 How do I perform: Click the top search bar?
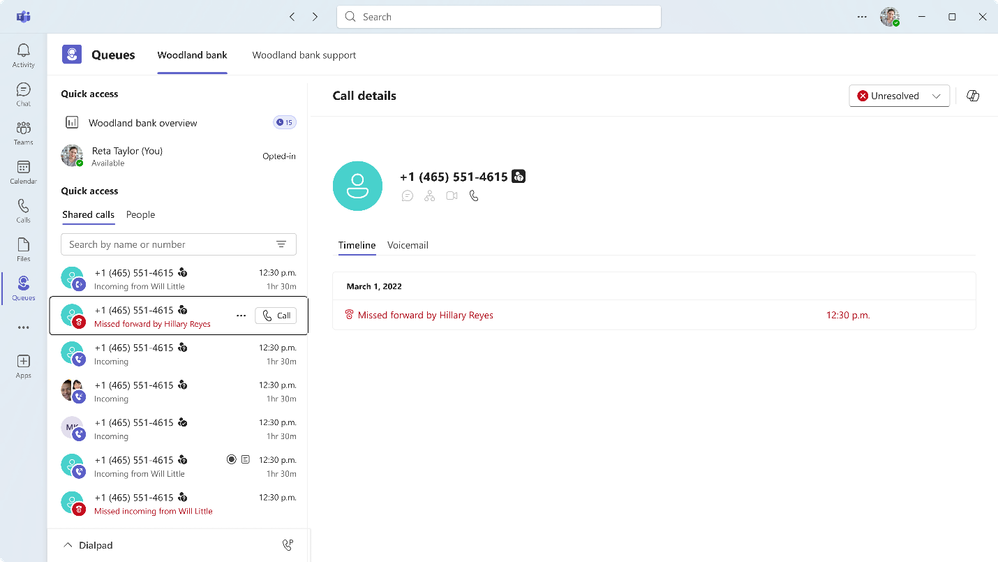point(498,17)
